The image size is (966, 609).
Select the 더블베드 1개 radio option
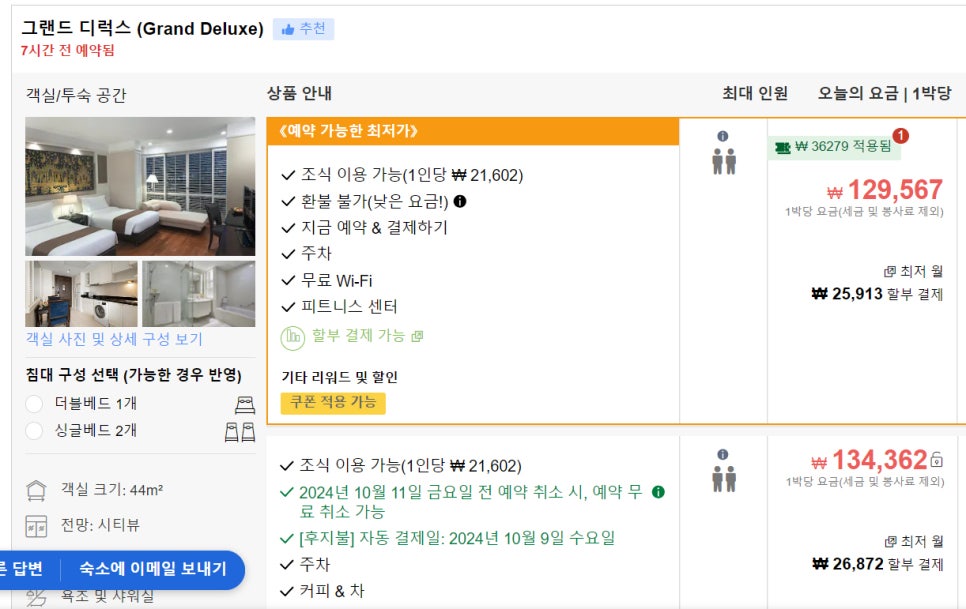click(x=34, y=404)
